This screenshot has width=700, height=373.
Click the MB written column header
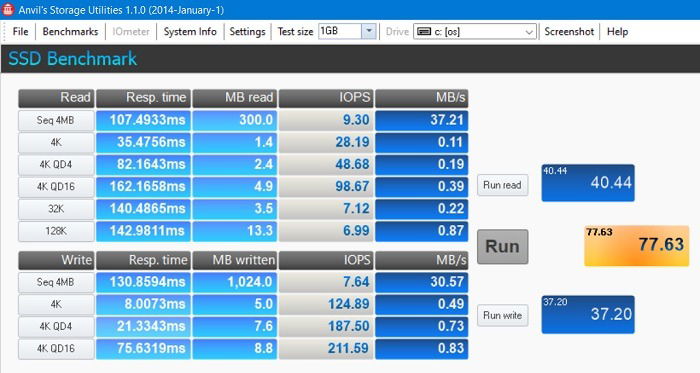[x=235, y=261]
